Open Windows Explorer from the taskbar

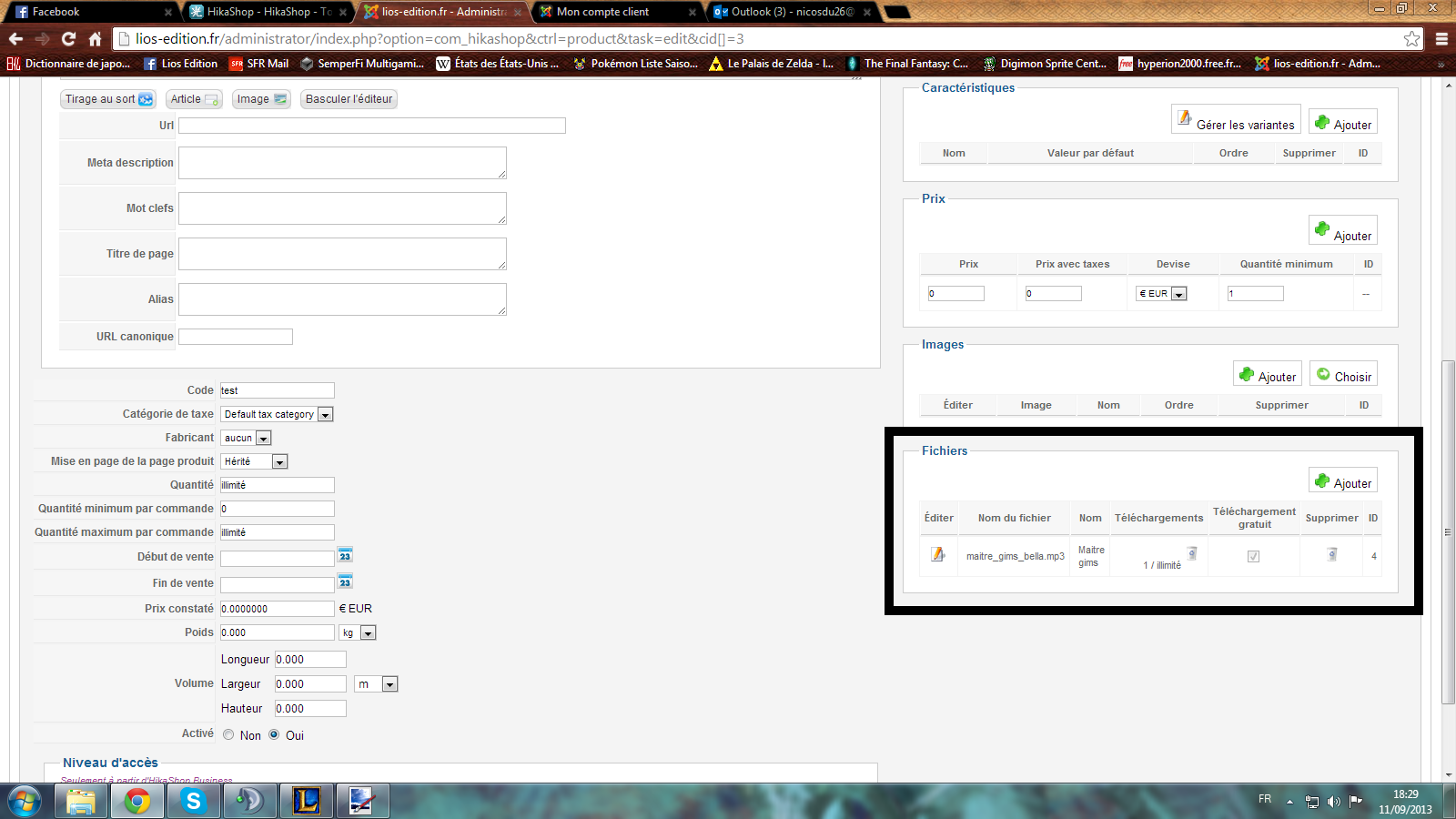click(x=81, y=801)
